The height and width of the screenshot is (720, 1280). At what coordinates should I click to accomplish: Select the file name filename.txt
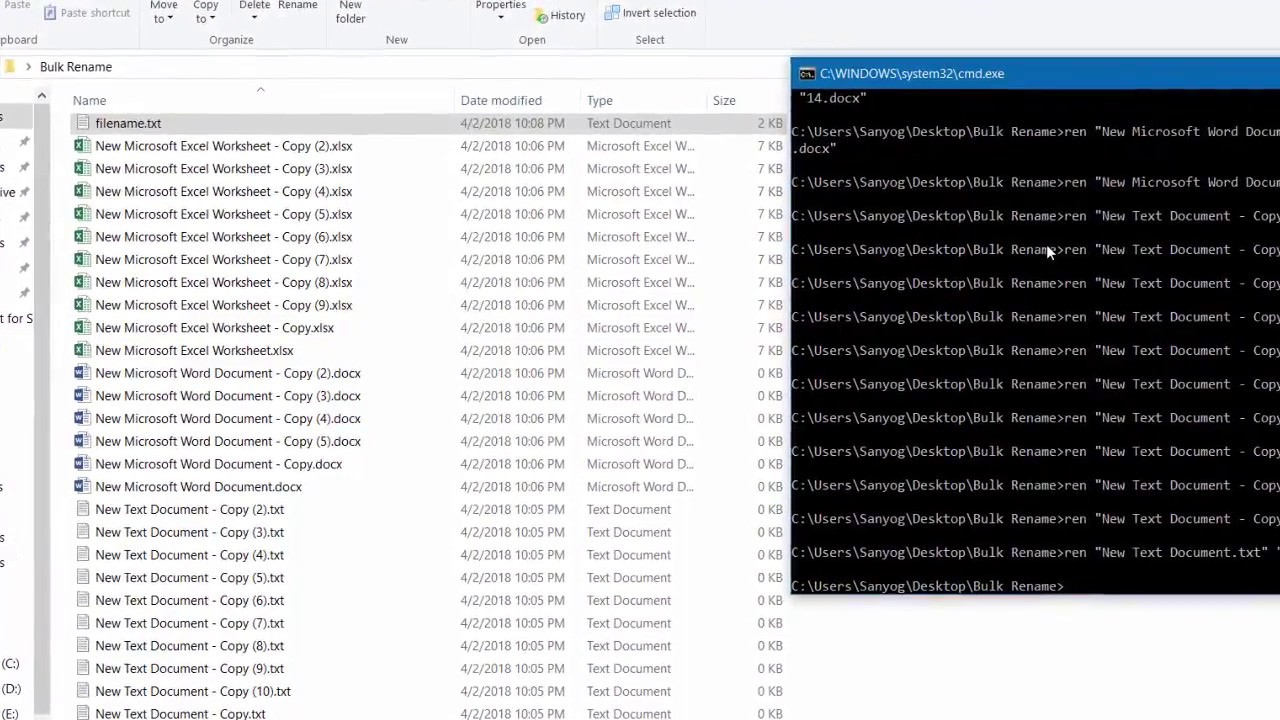point(128,123)
